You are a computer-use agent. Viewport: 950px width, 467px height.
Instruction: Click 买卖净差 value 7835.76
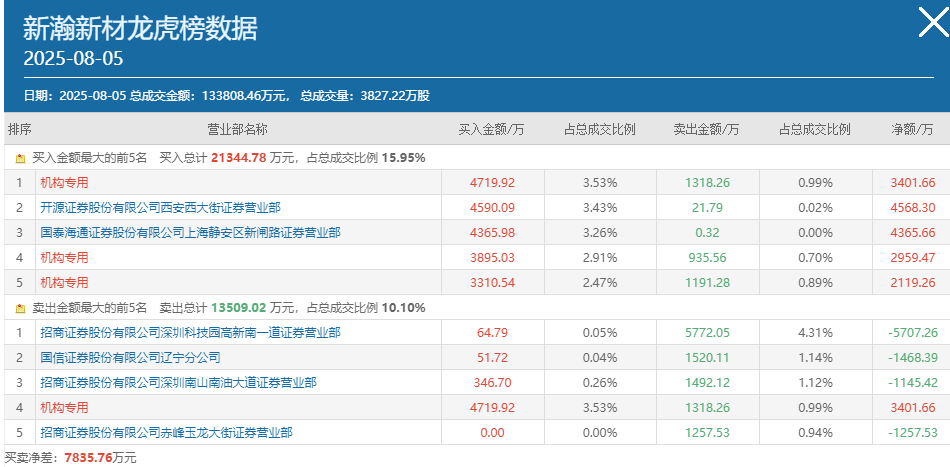pyautogui.click(x=88, y=457)
